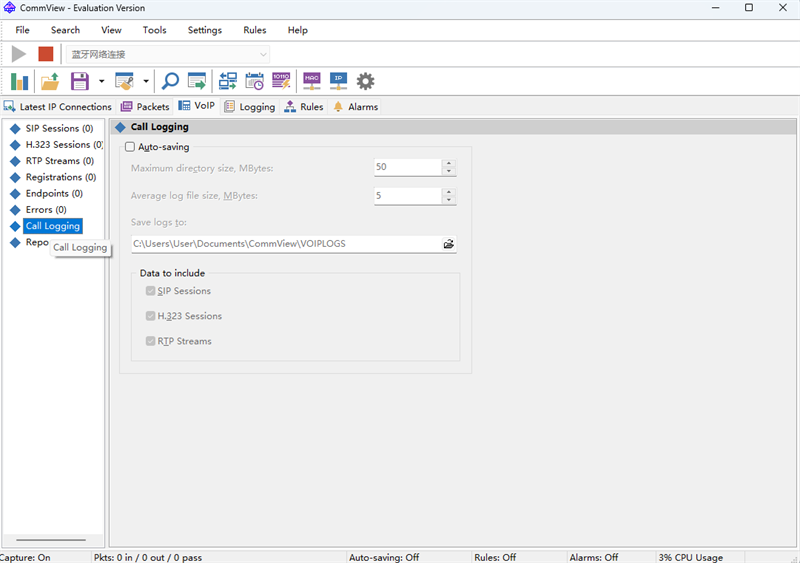
Task: Expand the save icon dropdown arrow
Action: (x=102, y=81)
